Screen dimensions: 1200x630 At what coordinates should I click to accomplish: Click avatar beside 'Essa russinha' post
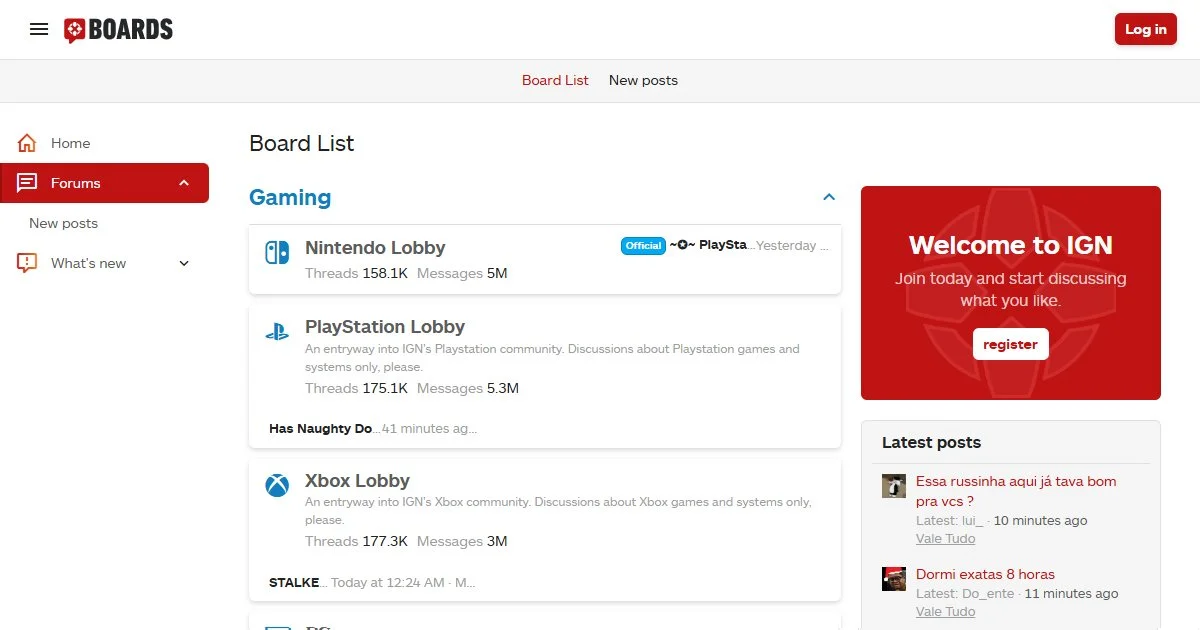click(894, 486)
